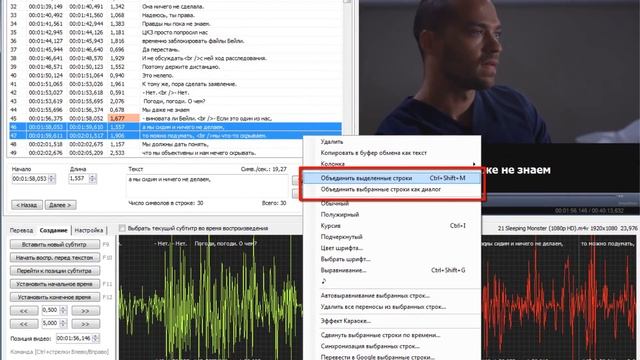Click the 00:01:56,146 / 00:40:13,632 time readout

[x=589, y=211]
